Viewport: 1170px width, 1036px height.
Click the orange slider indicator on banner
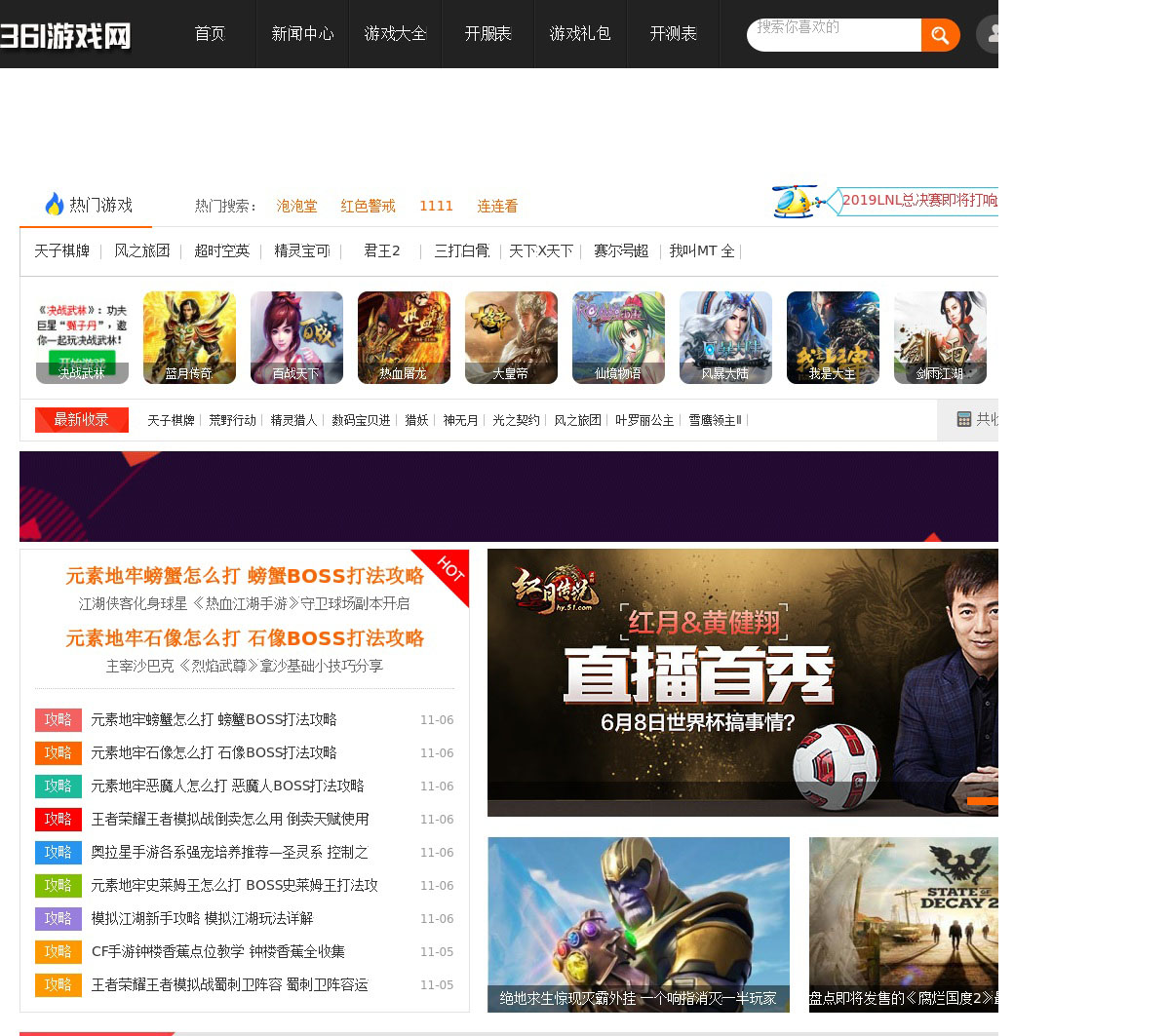click(982, 801)
